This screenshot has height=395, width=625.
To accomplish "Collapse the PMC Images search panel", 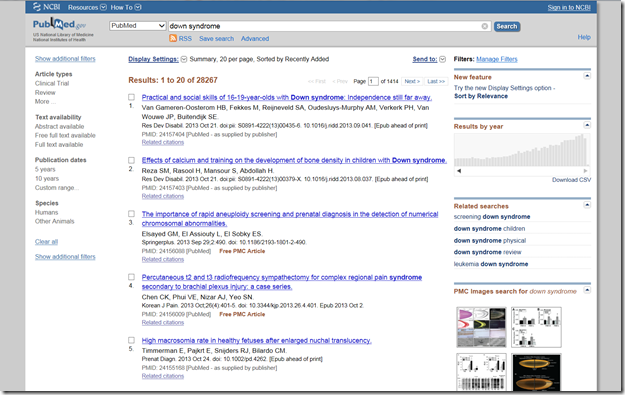I will [x=587, y=290].
